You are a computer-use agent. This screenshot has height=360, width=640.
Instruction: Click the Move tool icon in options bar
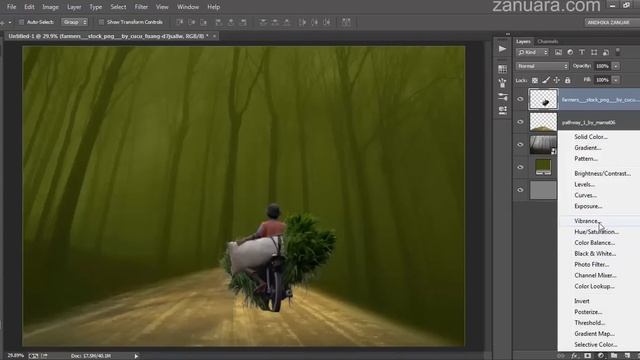coord(2,22)
